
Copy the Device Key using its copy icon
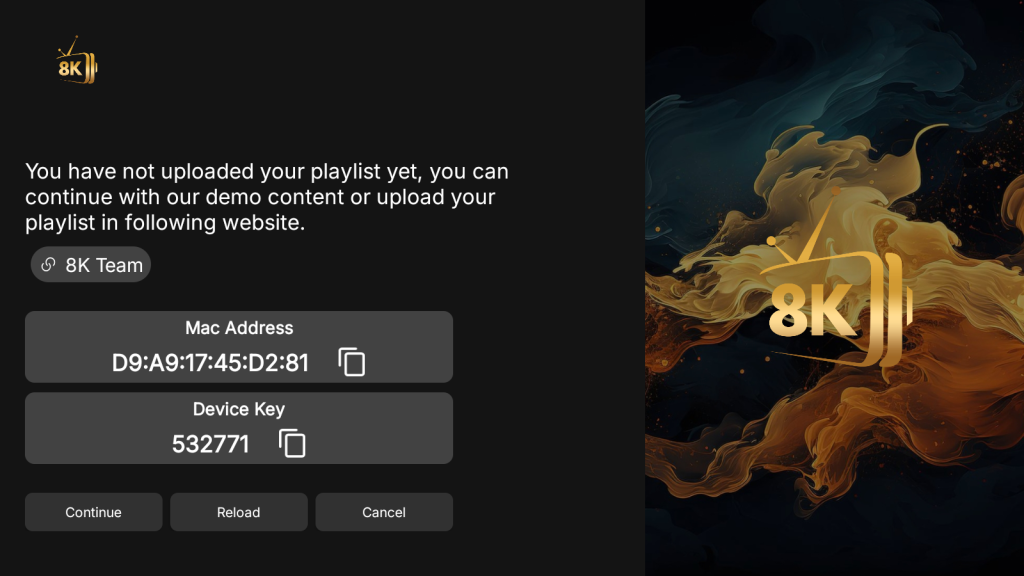[x=292, y=443]
